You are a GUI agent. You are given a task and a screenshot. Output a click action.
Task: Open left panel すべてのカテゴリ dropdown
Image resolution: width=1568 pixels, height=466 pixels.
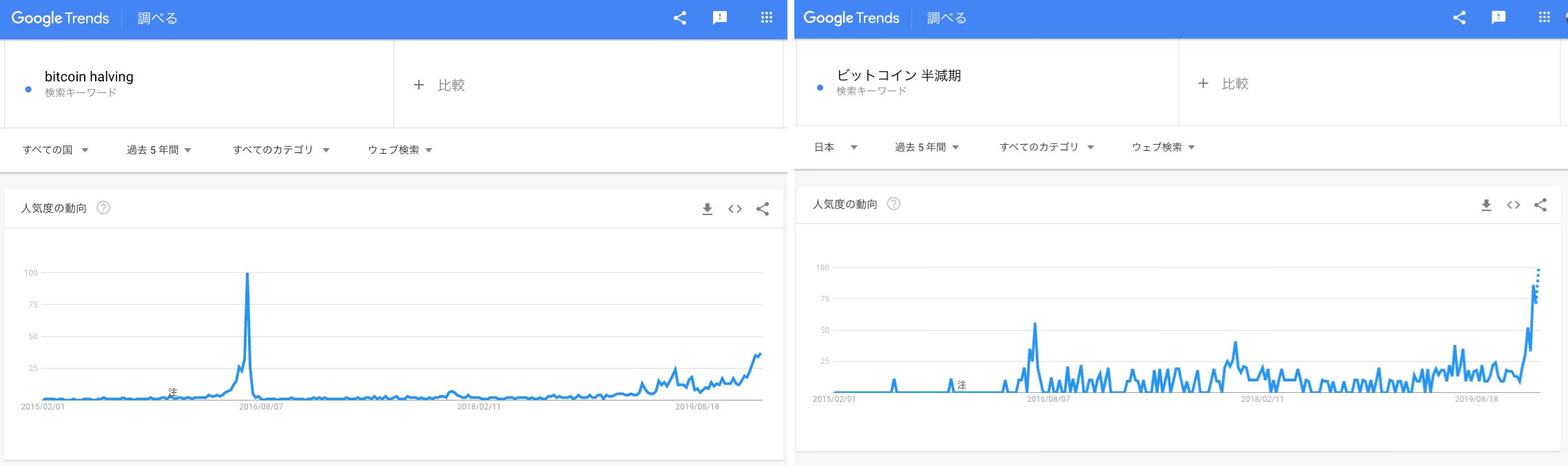(x=280, y=150)
